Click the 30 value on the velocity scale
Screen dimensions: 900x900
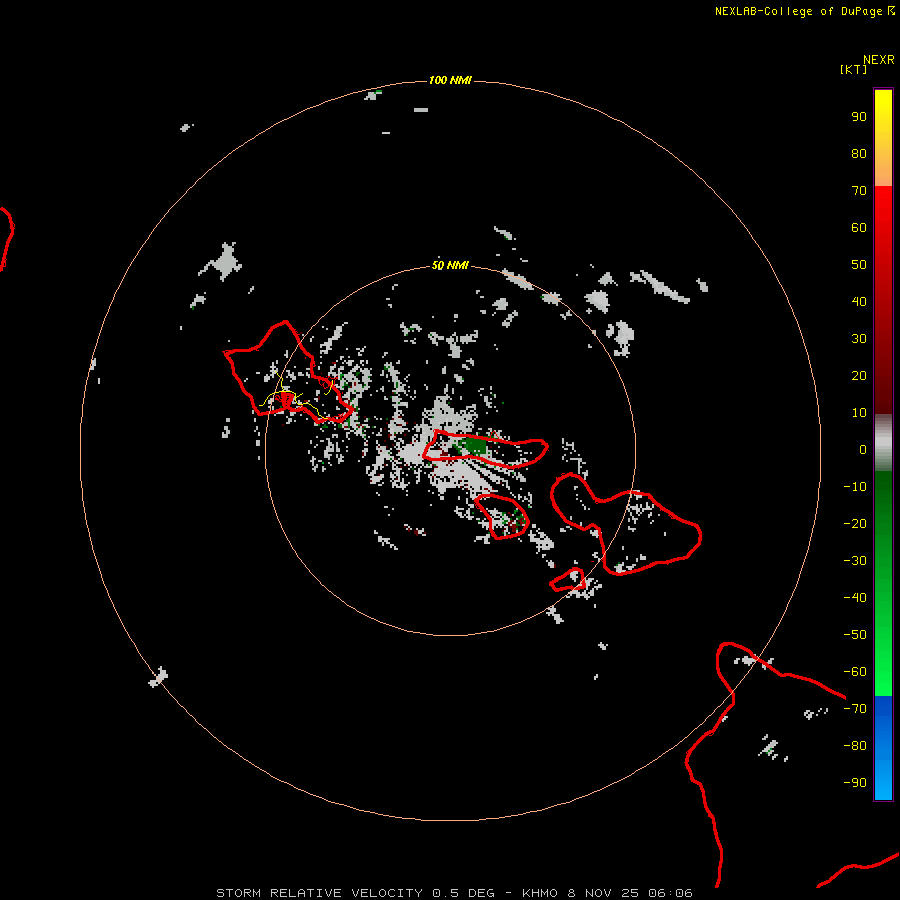click(859, 339)
